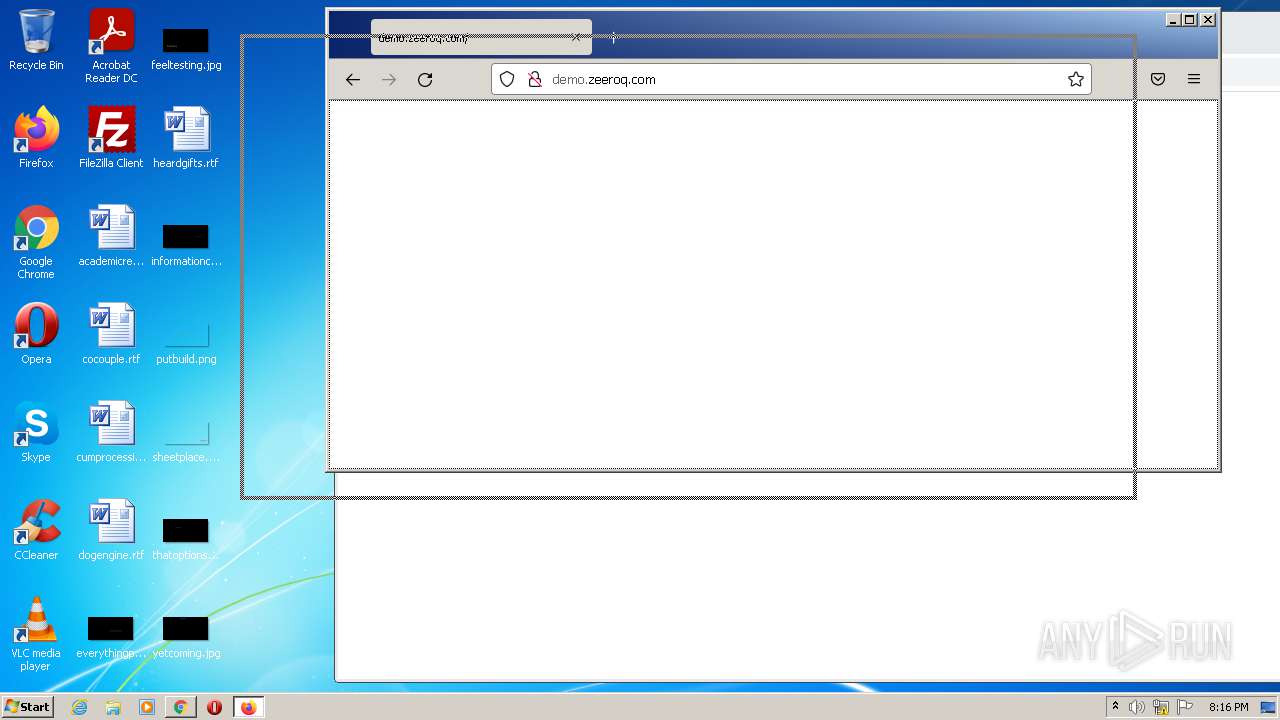Focus the address bar showing demo.zeeroq.com

[791, 79]
